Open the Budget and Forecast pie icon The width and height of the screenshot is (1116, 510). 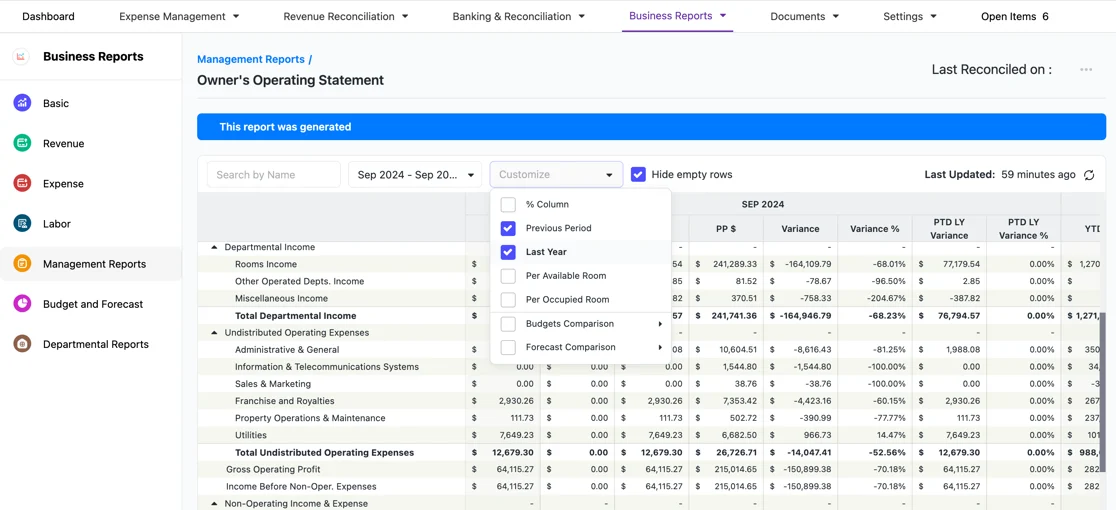22,304
